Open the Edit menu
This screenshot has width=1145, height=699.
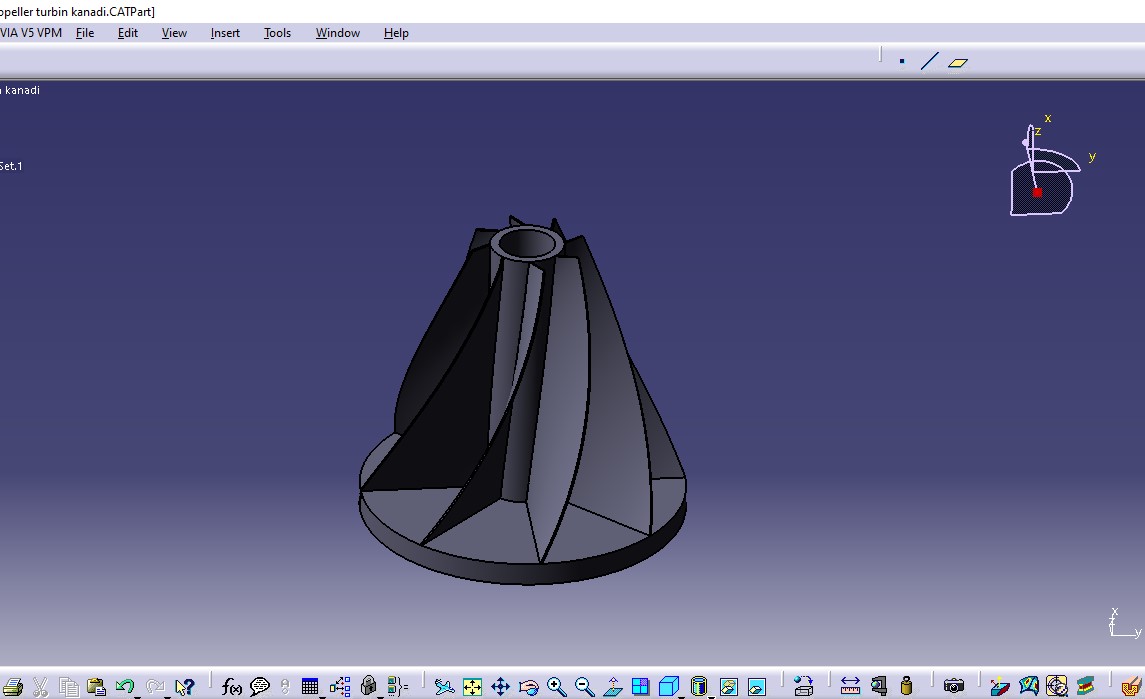coord(128,33)
